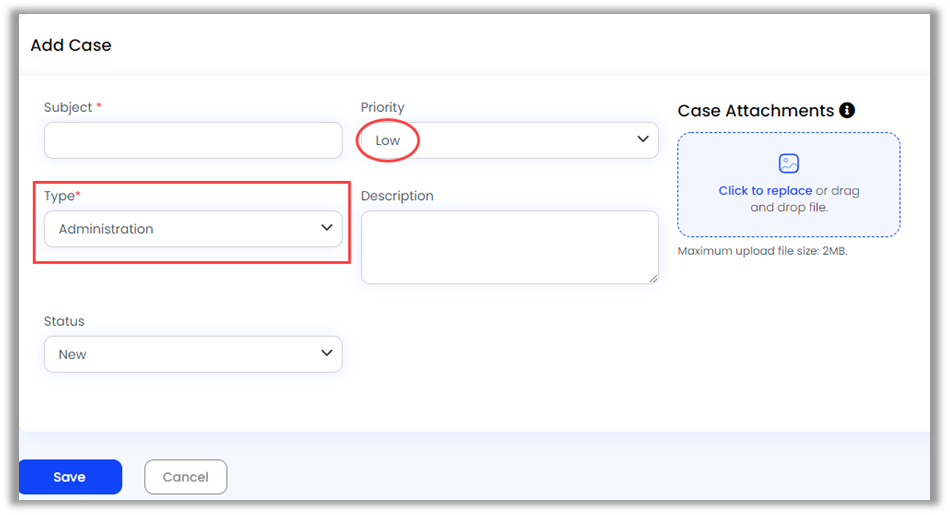
Task: Grab the Description textarea resize handle
Action: tap(654, 279)
